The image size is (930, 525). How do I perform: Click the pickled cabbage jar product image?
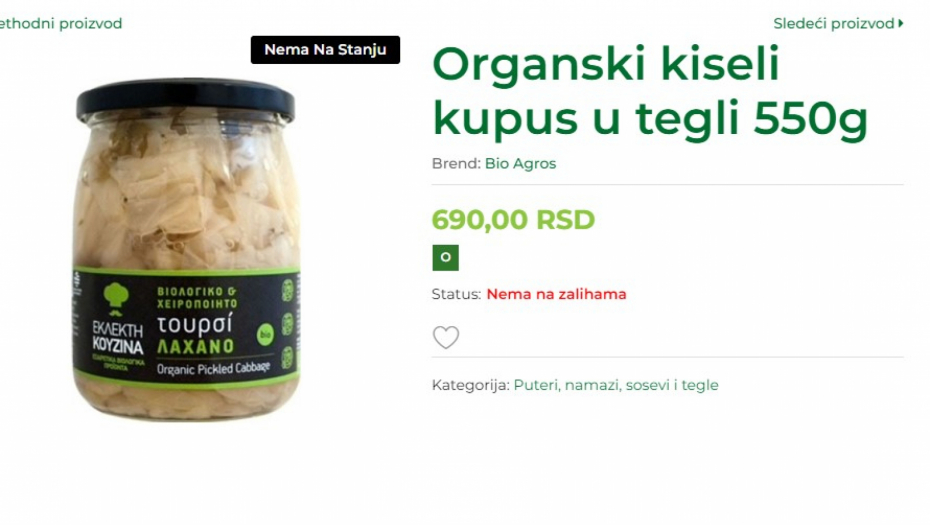(186, 249)
